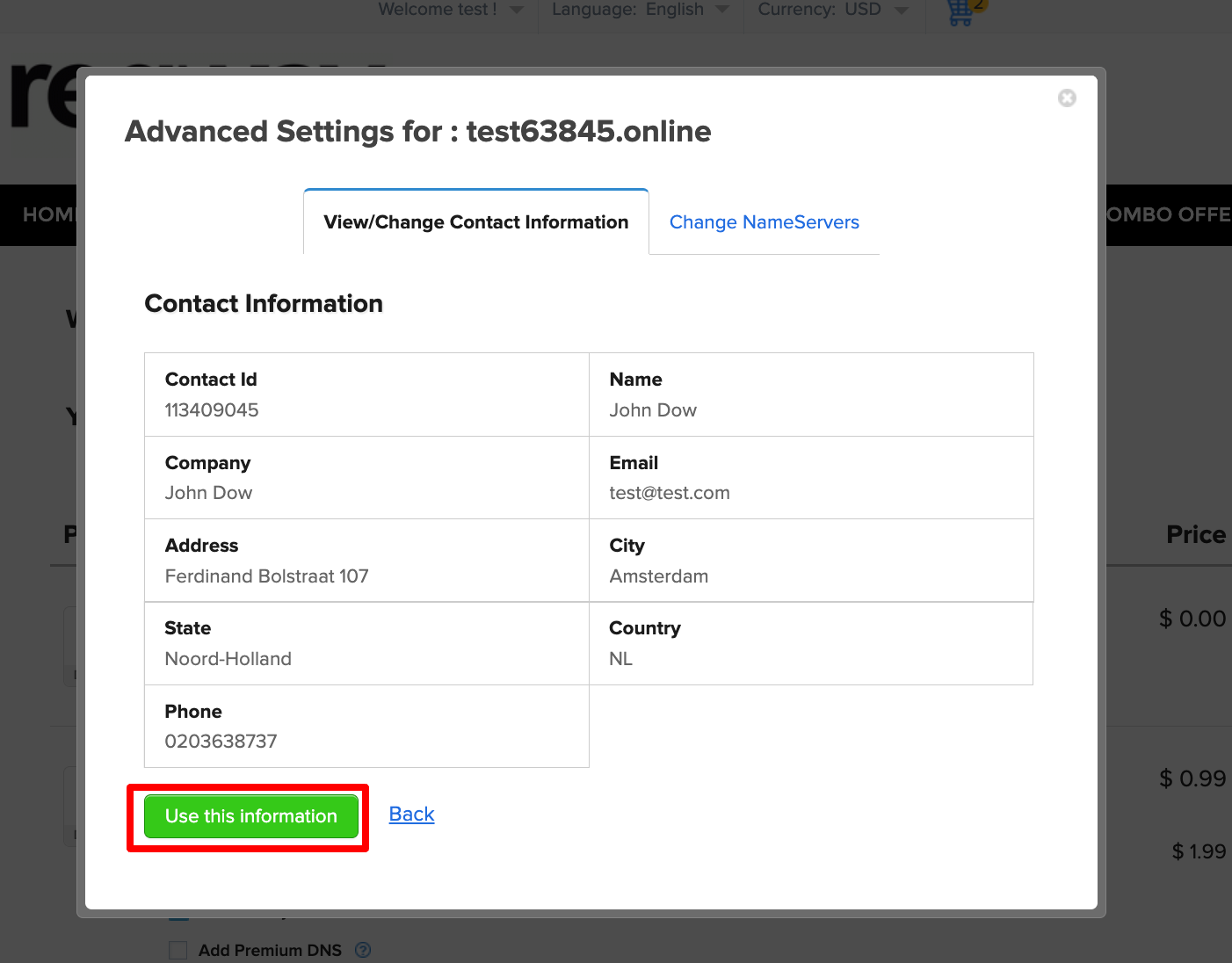Viewport: 1232px width, 963px height.
Task: Open the COMBO OFFER navigation item
Action: point(1168,214)
